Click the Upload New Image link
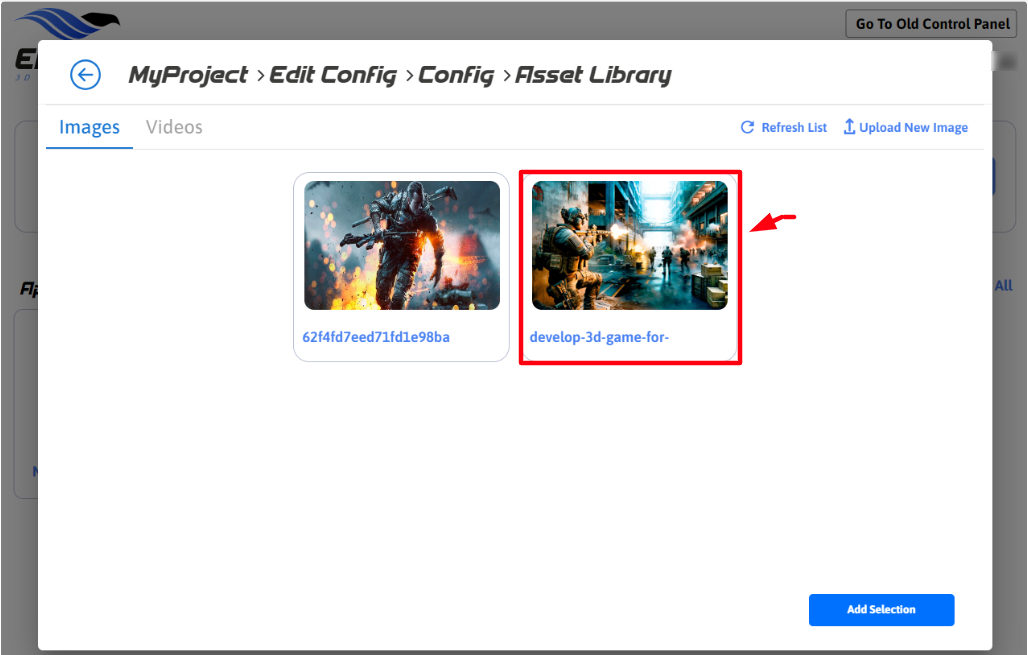This screenshot has height=655, width=1028. coord(913,128)
